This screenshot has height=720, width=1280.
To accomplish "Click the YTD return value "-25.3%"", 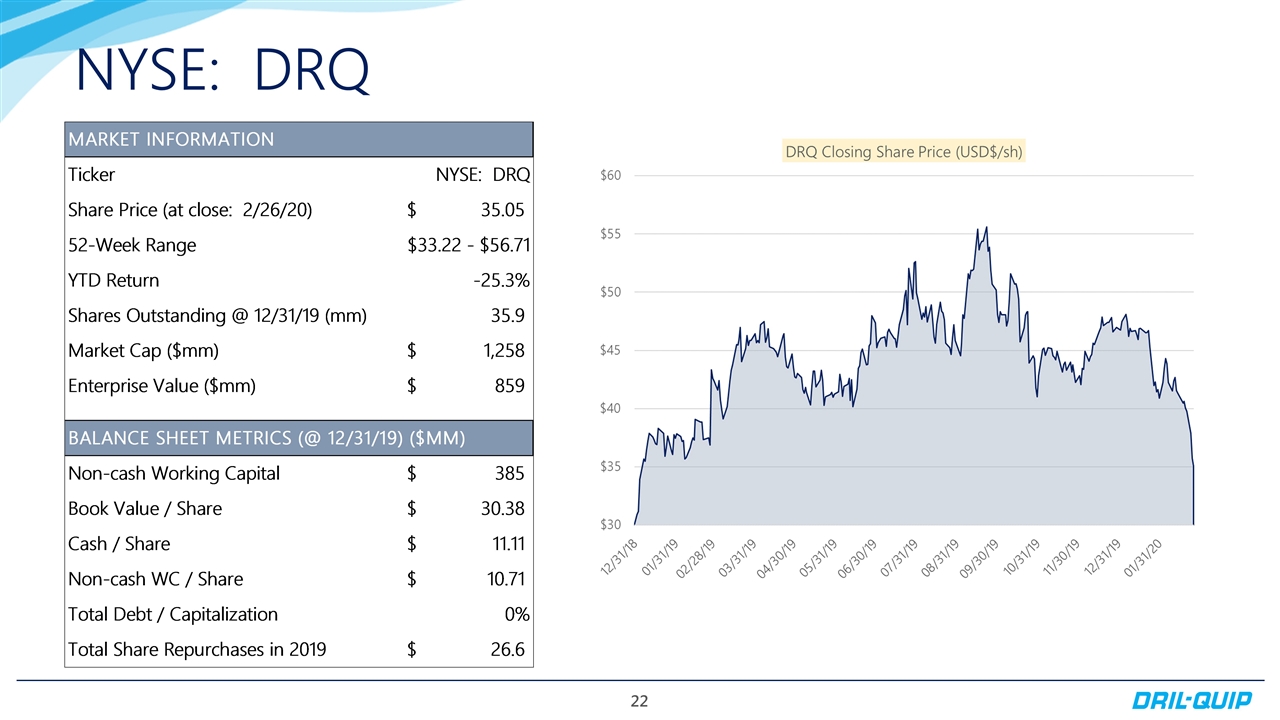I will click(x=501, y=280).
